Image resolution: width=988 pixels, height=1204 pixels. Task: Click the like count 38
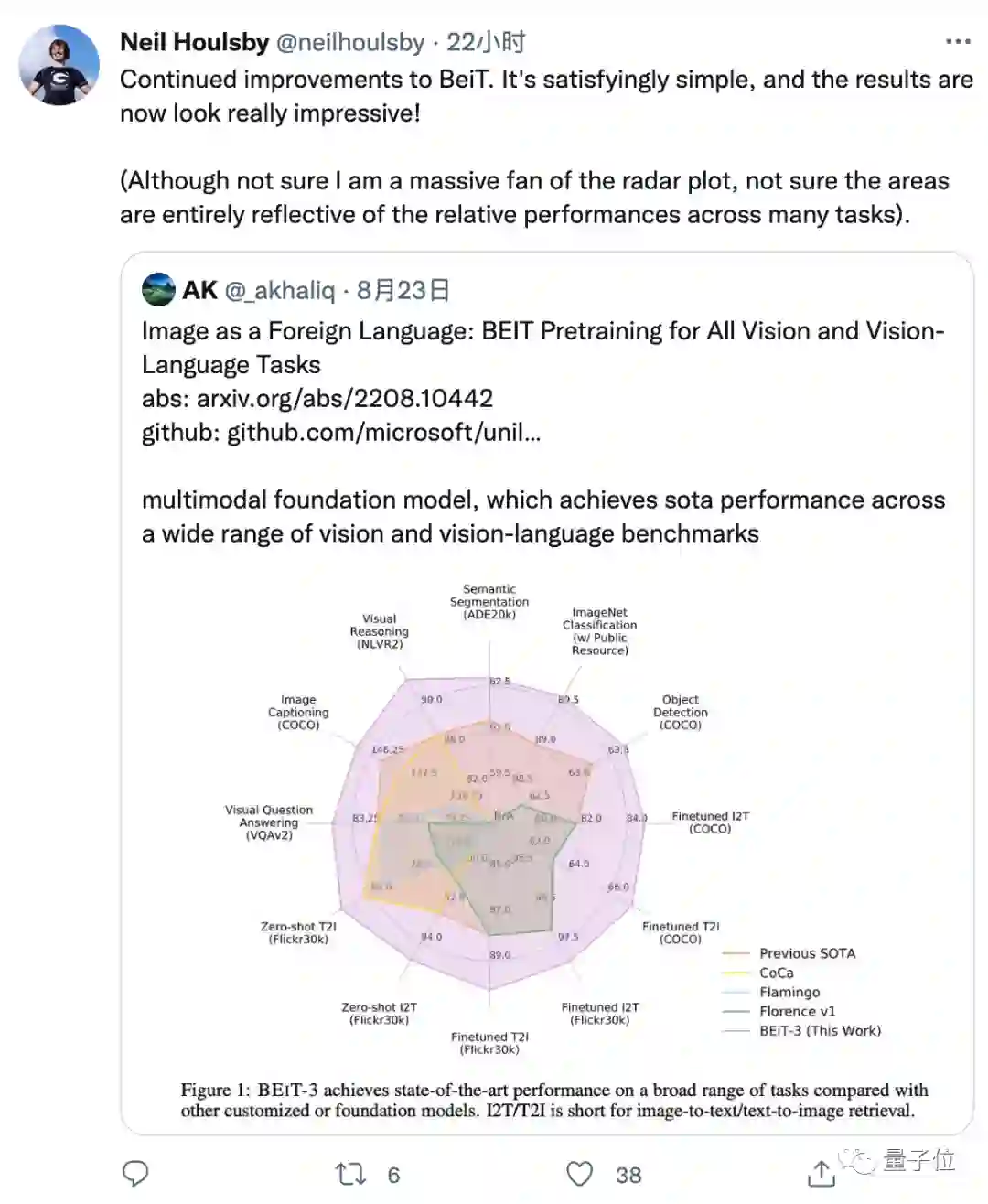pyautogui.click(x=628, y=1175)
